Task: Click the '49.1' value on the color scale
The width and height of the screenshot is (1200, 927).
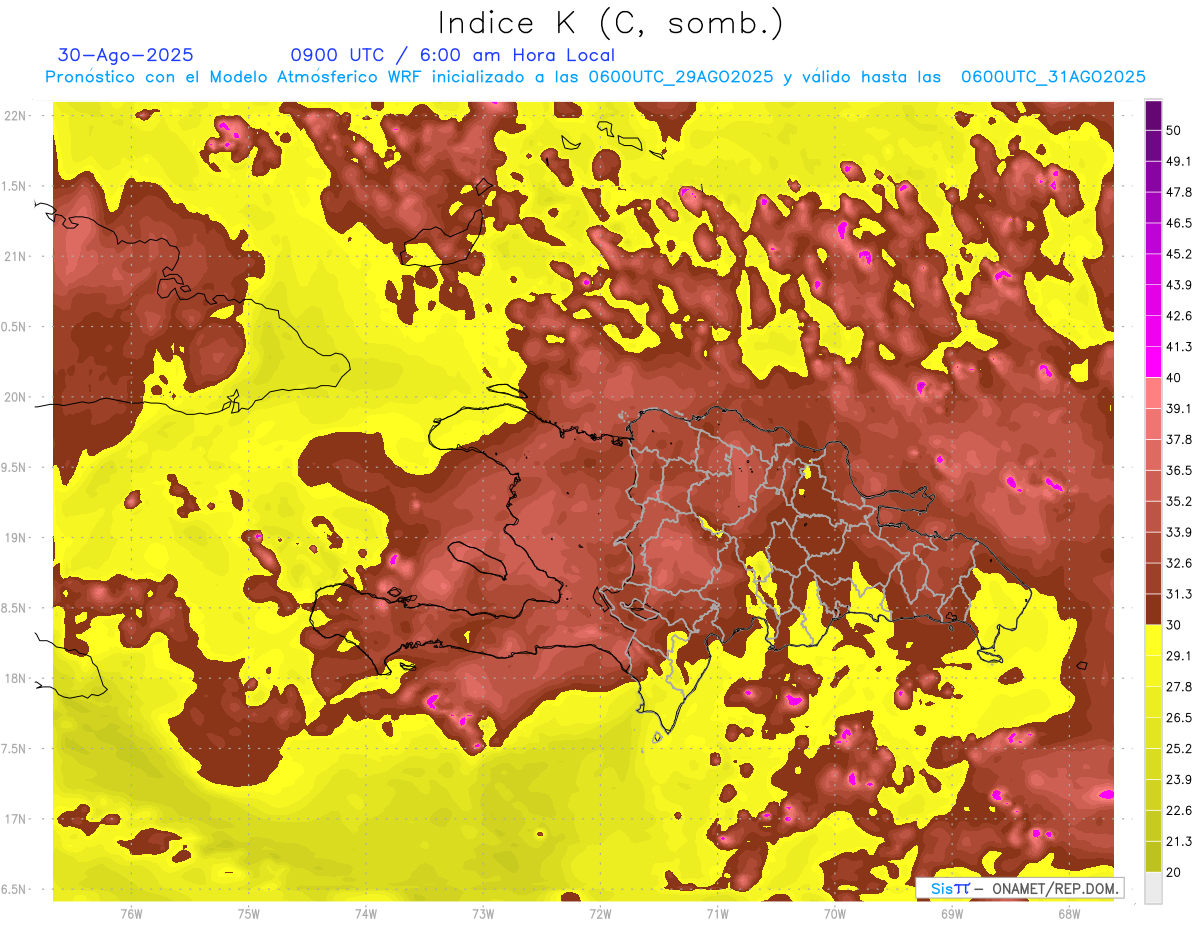Action: click(1179, 161)
